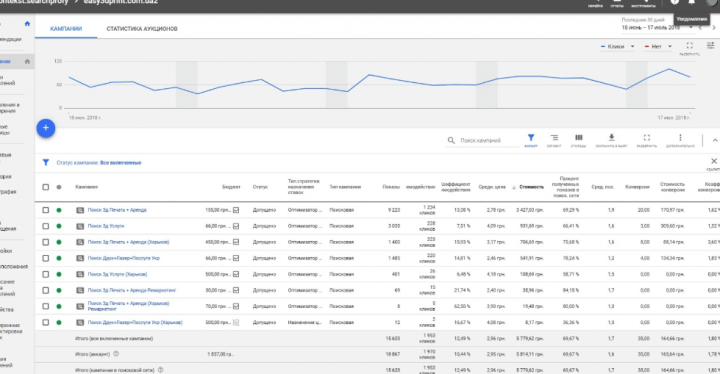Click the status dot column header
The width and height of the screenshot is (720, 374).
(x=59, y=187)
